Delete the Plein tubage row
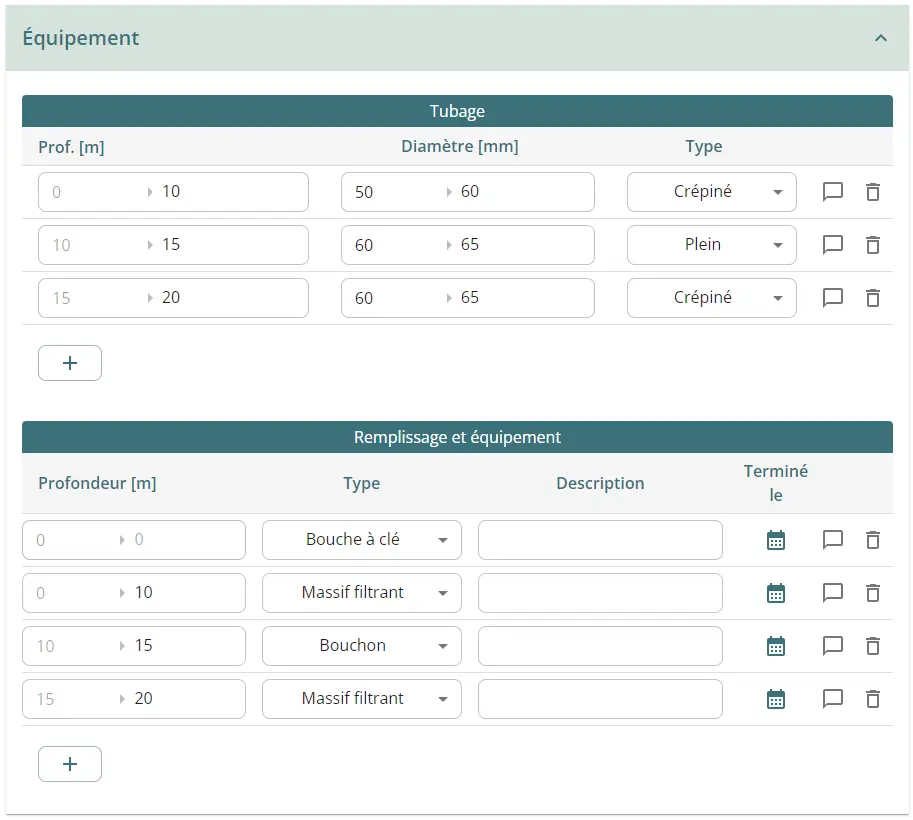Screen dimensions: 913x820 point(872,245)
